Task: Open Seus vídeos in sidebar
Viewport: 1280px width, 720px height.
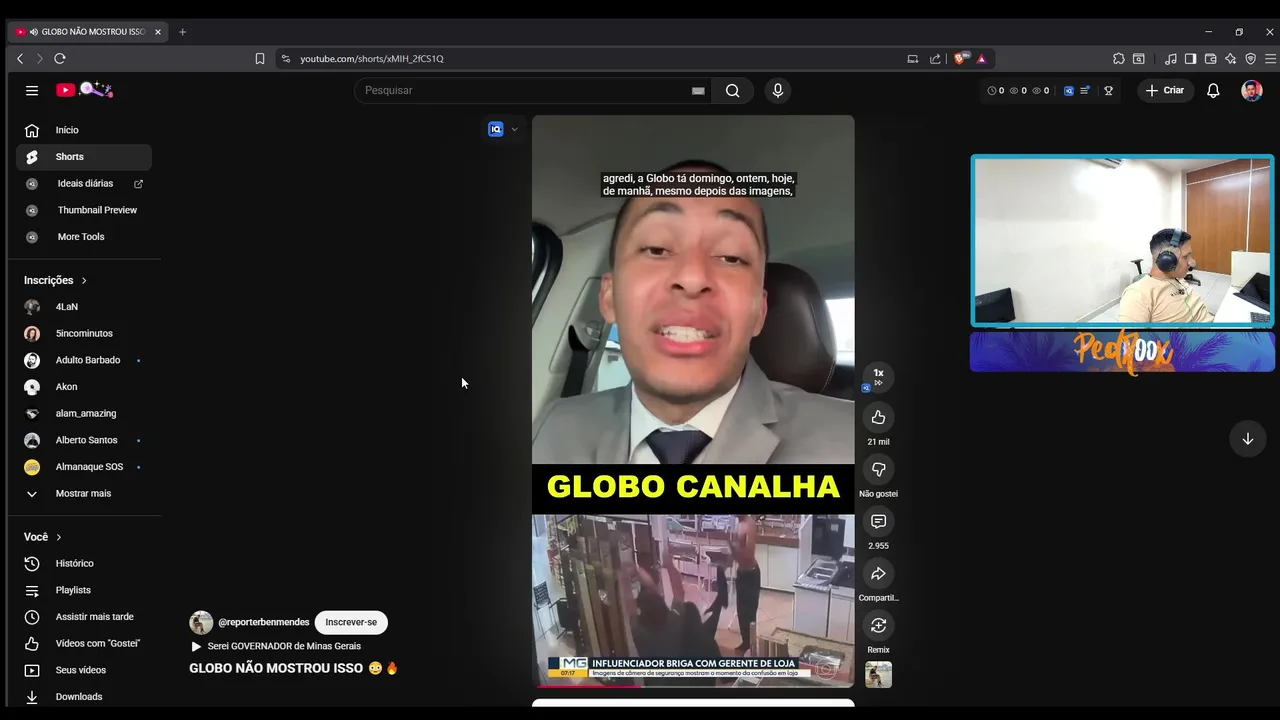Action: tap(84, 670)
